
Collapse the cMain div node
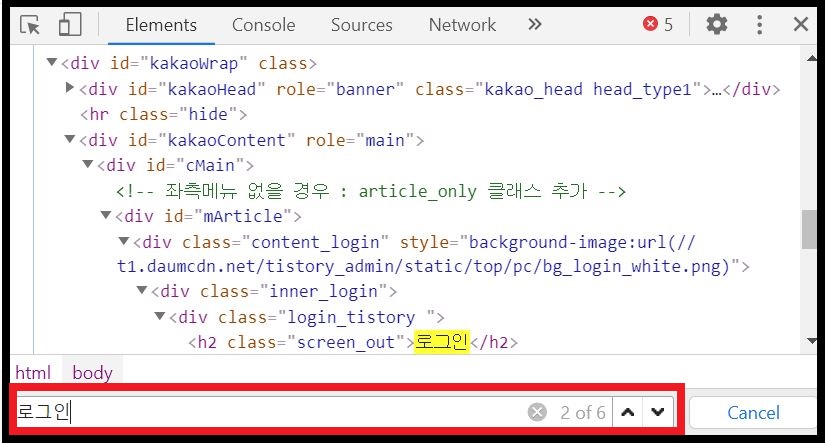pos(88,164)
